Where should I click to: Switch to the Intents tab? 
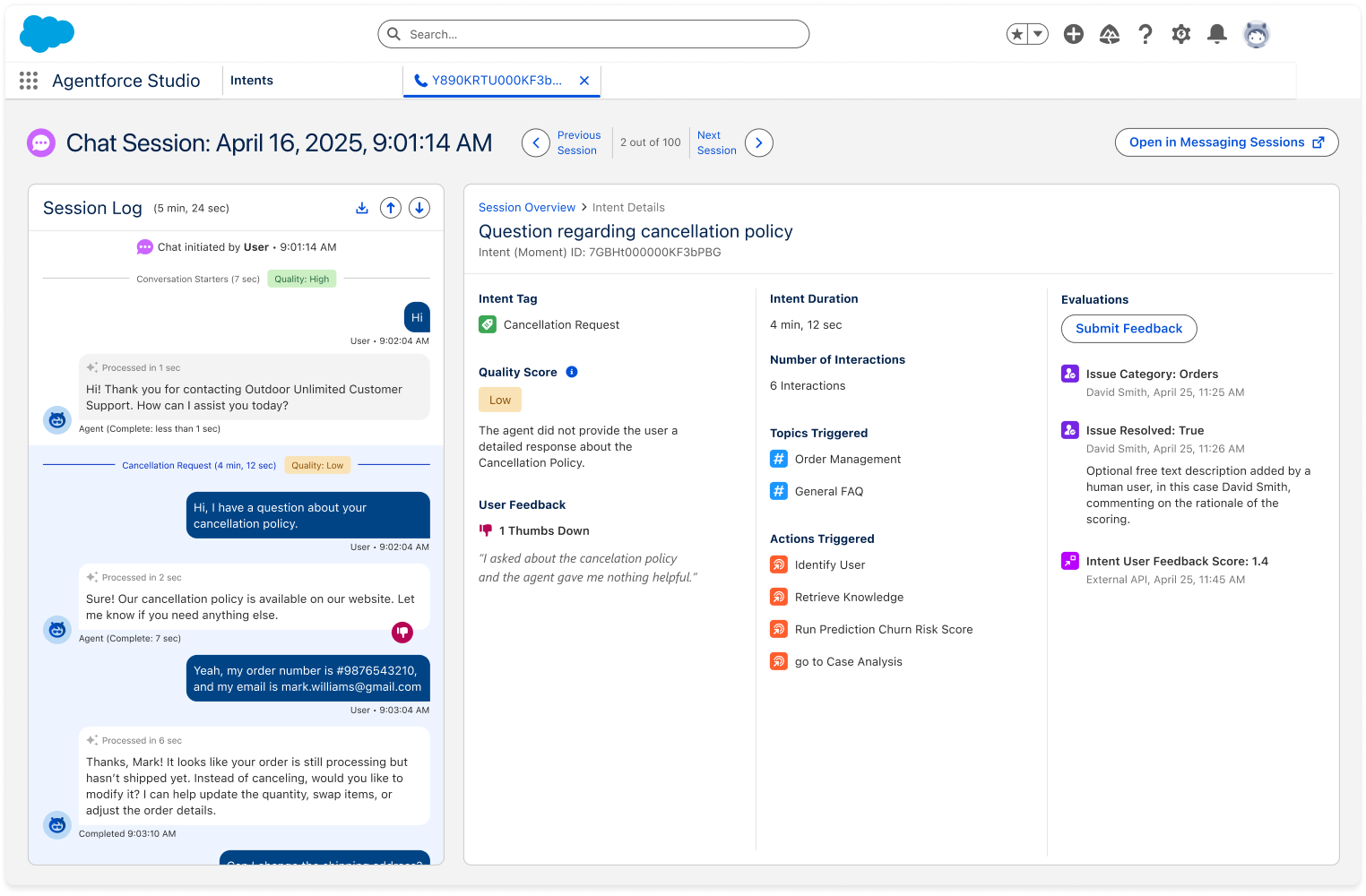point(252,81)
